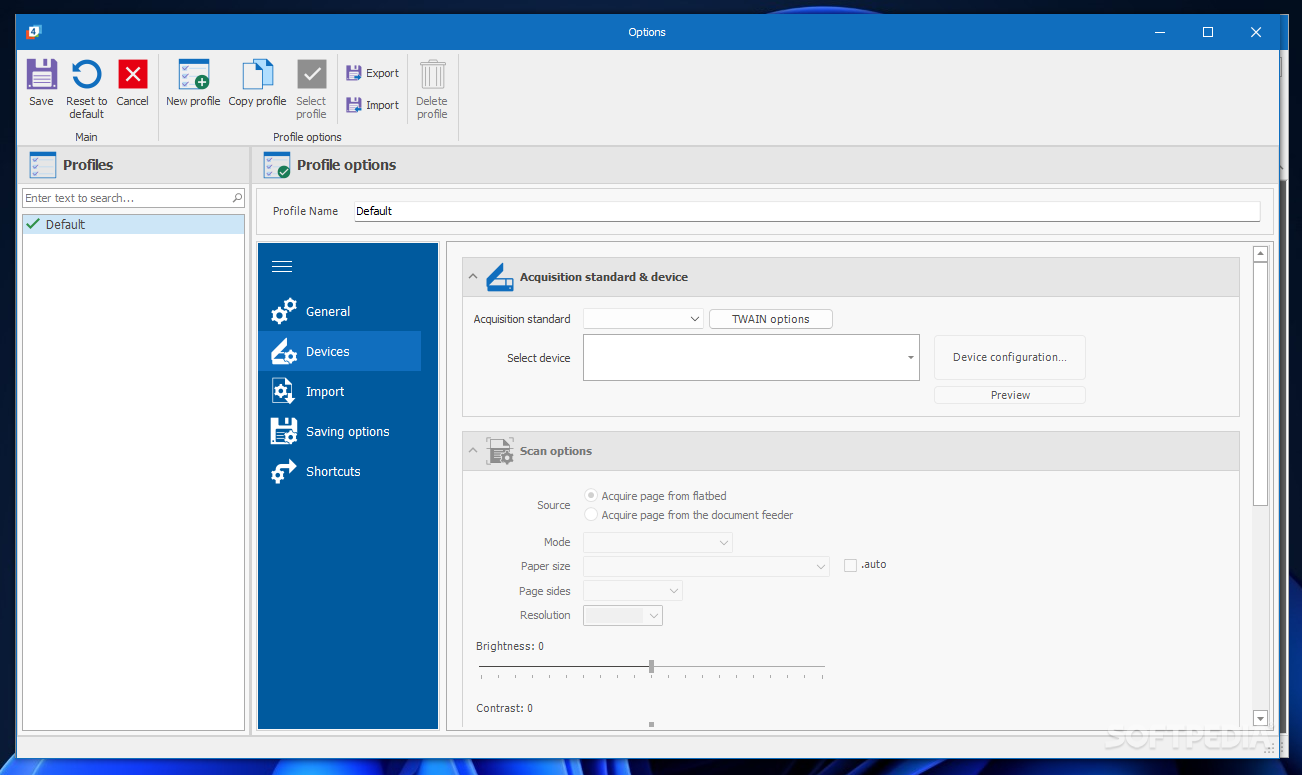
Task: Open the Paper size dropdown
Action: 820,566
